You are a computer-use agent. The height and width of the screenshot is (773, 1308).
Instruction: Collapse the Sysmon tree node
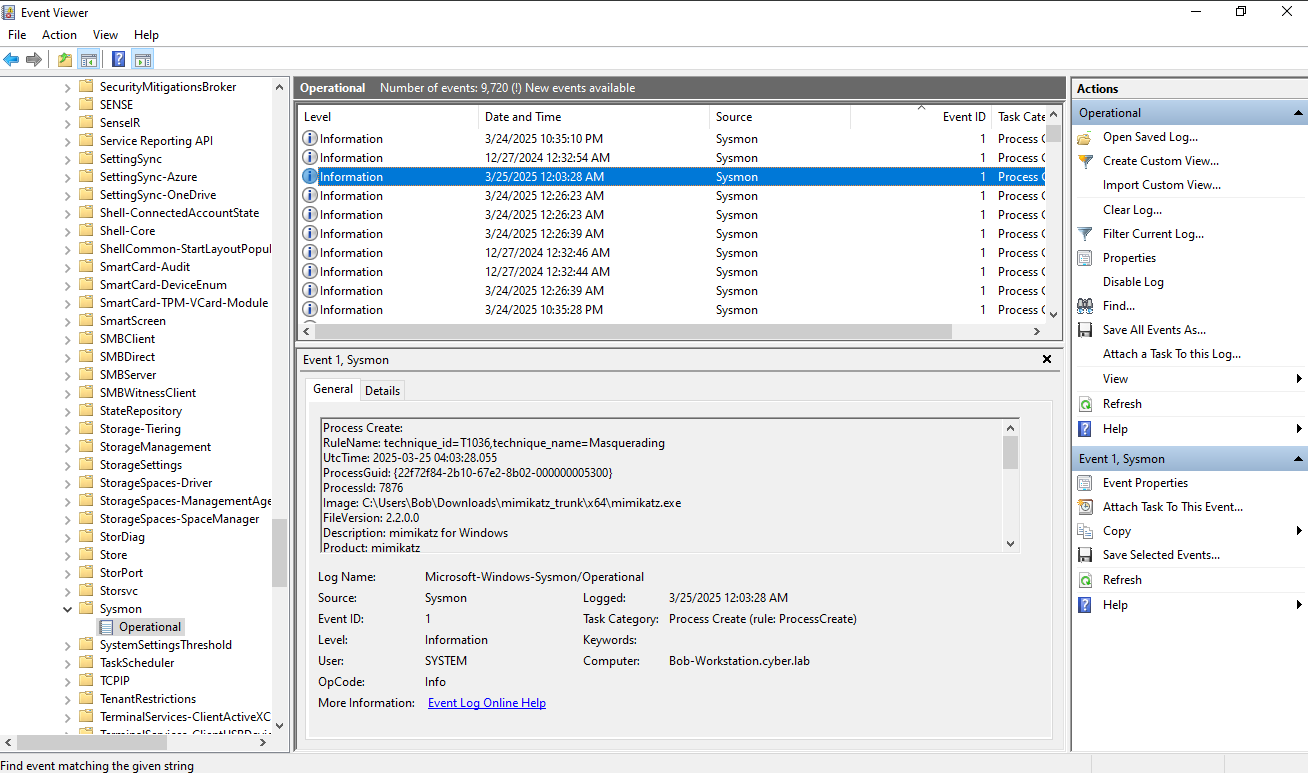coord(68,609)
